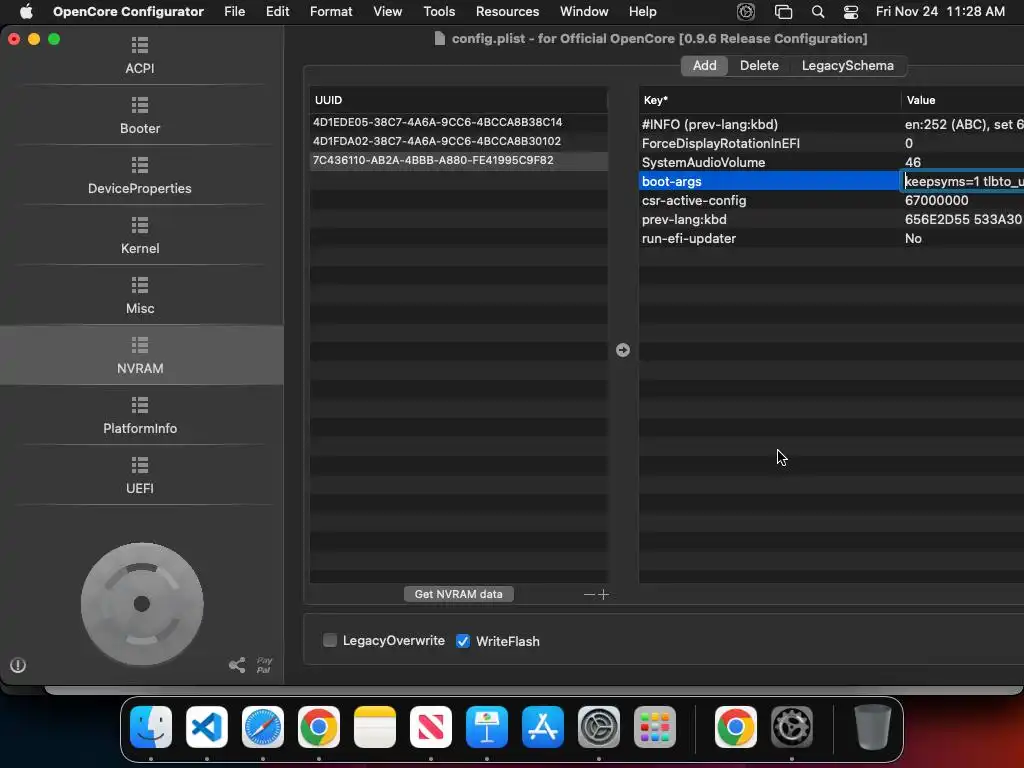This screenshot has height=768, width=1024.
Task: Click the UUID column header
Action: click(x=458, y=100)
